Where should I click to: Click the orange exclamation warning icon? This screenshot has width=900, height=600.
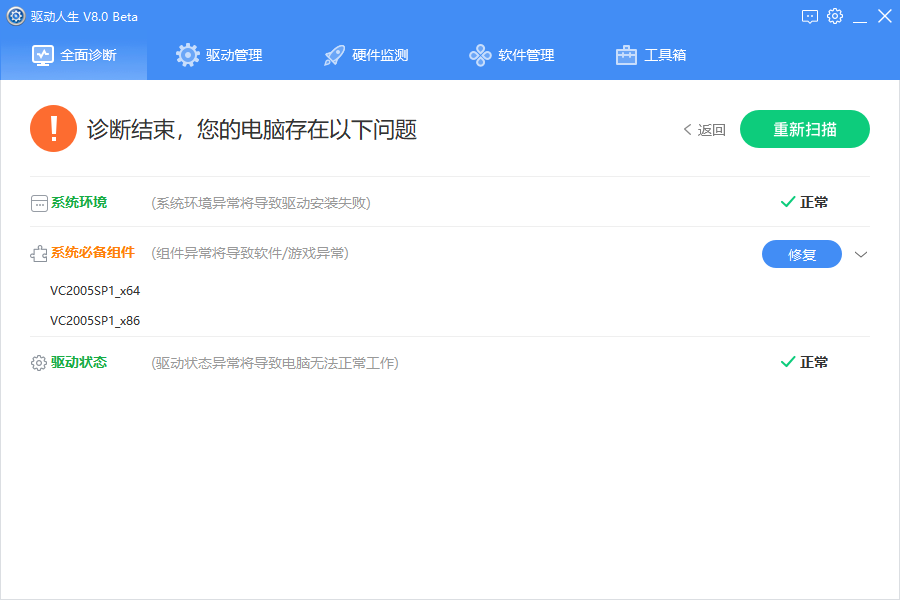[x=53, y=128]
